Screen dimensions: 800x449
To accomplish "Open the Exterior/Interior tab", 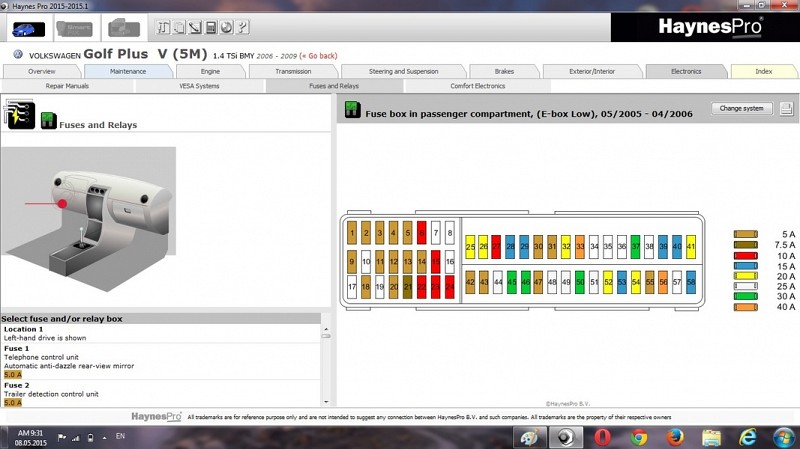I will 592,71.
